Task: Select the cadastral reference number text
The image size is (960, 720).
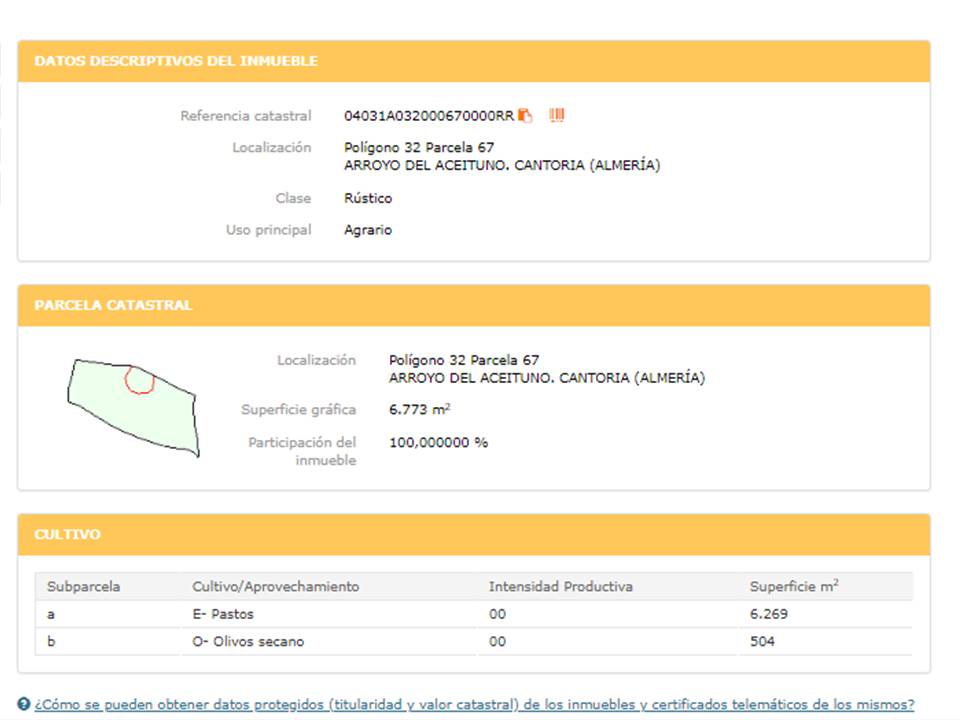Action: click(x=428, y=116)
